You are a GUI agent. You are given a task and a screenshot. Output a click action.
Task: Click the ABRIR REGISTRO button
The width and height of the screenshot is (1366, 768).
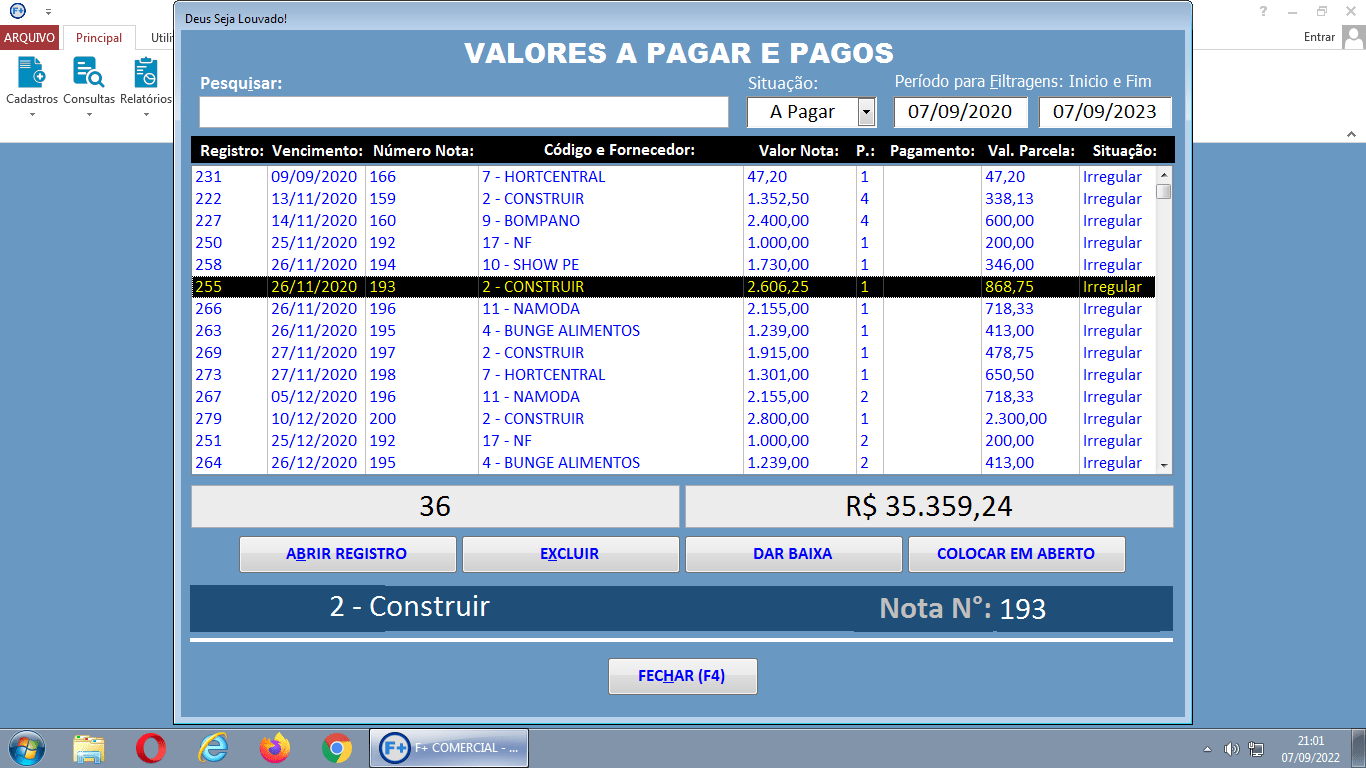pos(347,553)
